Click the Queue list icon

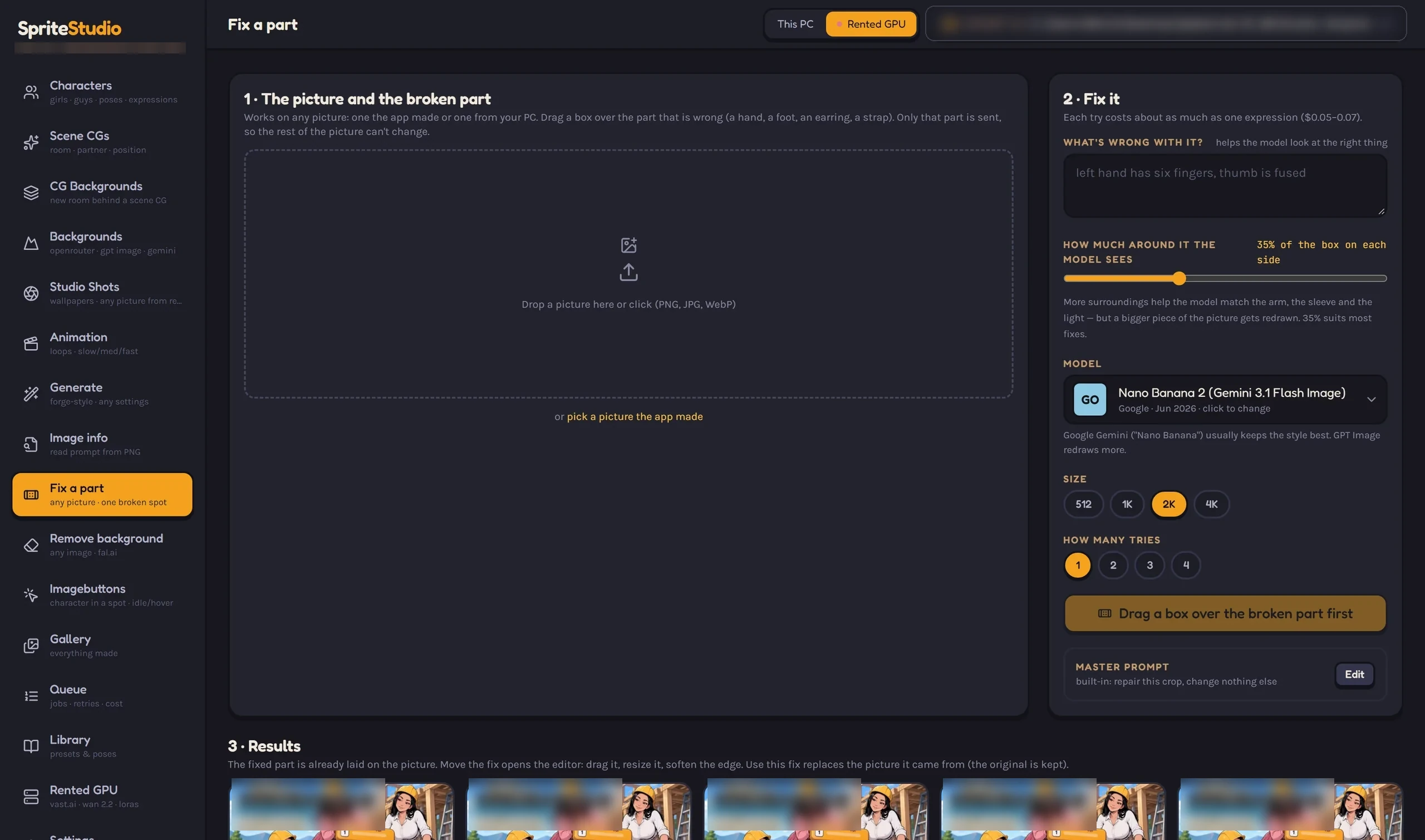tap(31, 696)
